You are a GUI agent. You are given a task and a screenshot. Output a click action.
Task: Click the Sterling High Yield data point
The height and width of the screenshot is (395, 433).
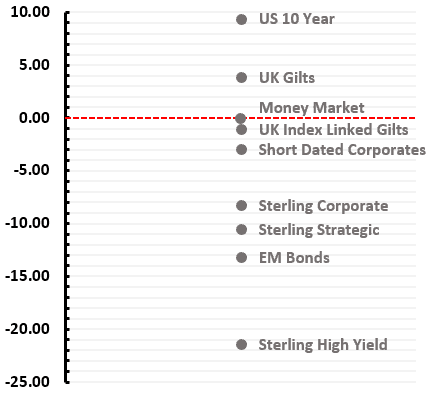(x=241, y=344)
